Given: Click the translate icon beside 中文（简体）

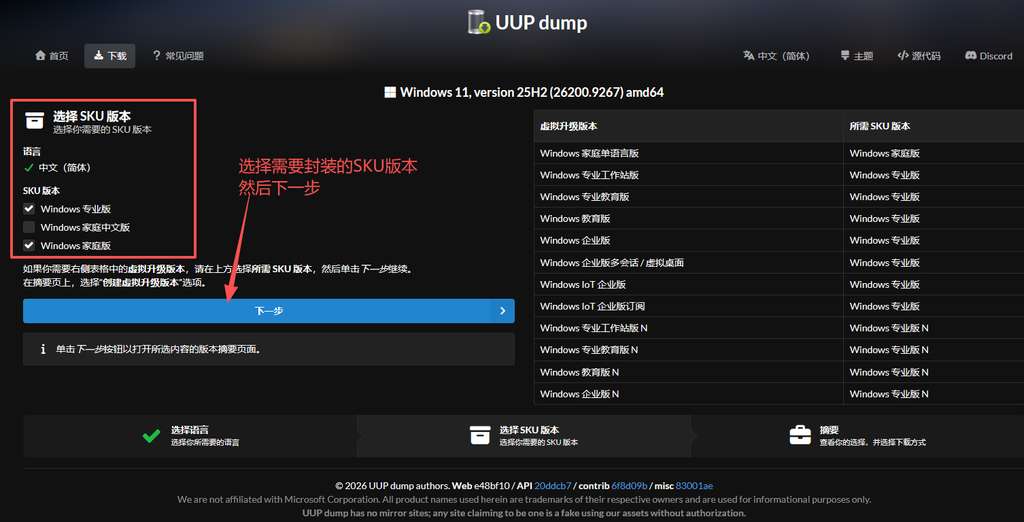Looking at the screenshot, I should [x=748, y=56].
